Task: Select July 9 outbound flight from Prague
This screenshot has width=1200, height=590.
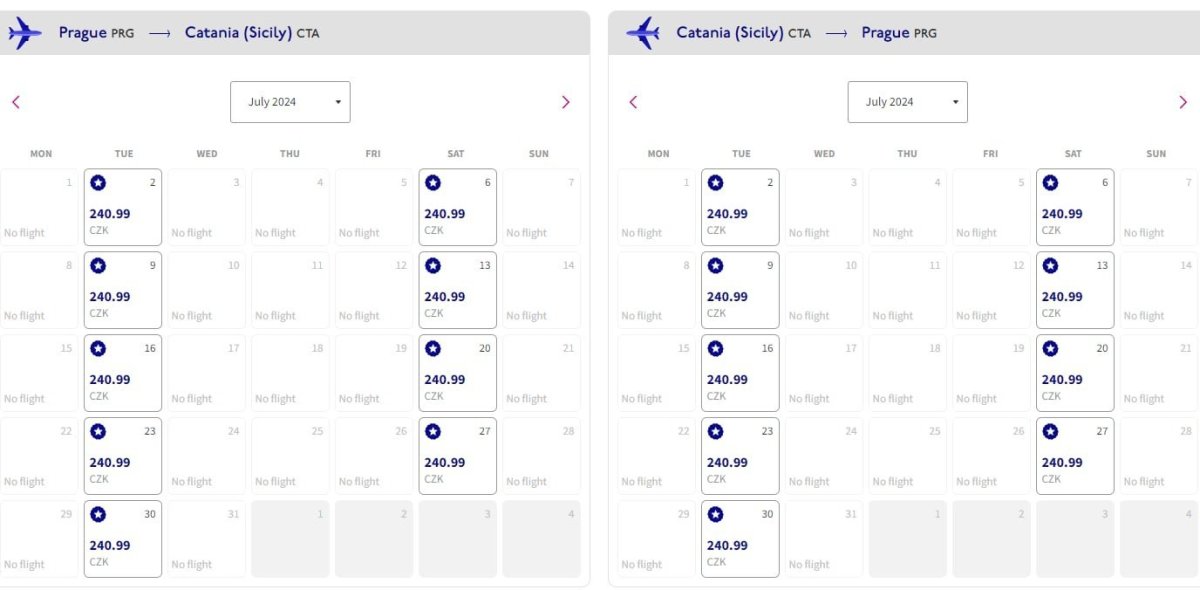Action: click(123, 291)
